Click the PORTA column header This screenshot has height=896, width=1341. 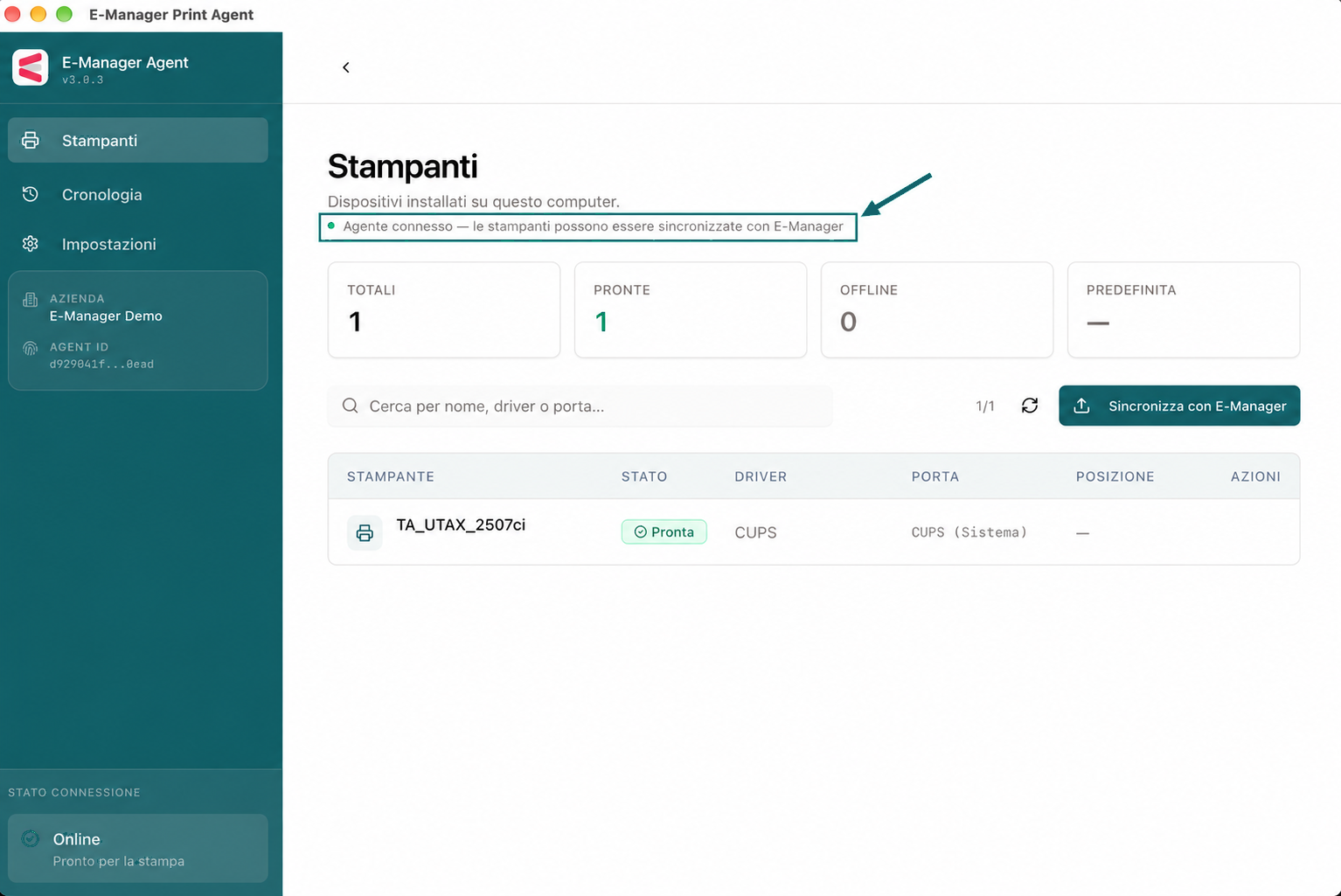click(x=935, y=476)
